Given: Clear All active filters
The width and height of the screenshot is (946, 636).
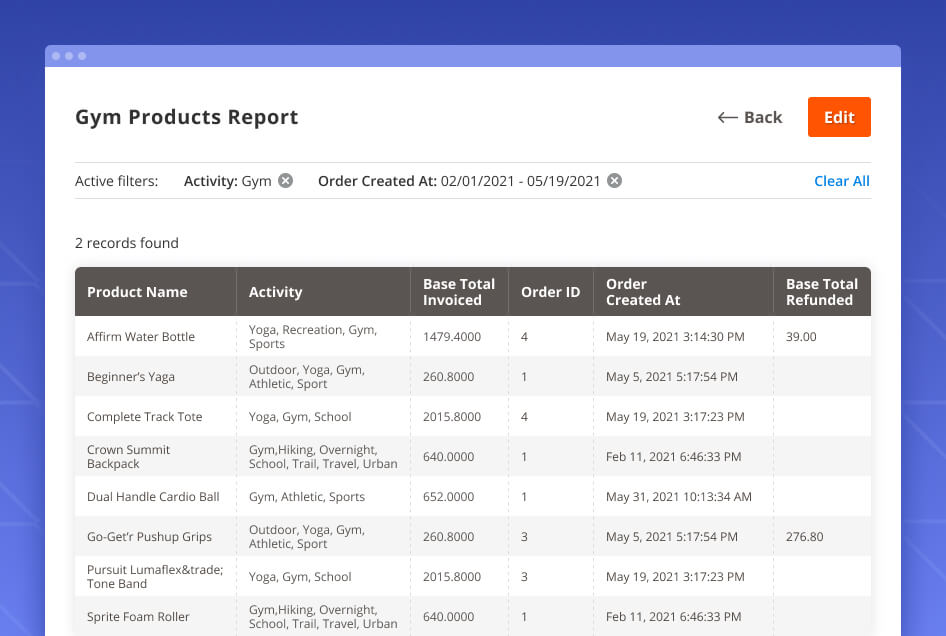Looking at the screenshot, I should (x=841, y=181).
